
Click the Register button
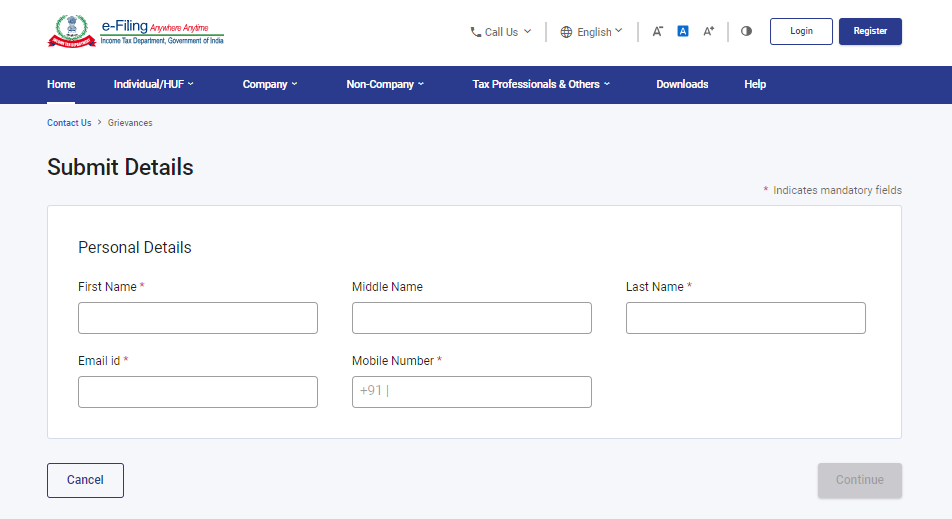point(870,31)
